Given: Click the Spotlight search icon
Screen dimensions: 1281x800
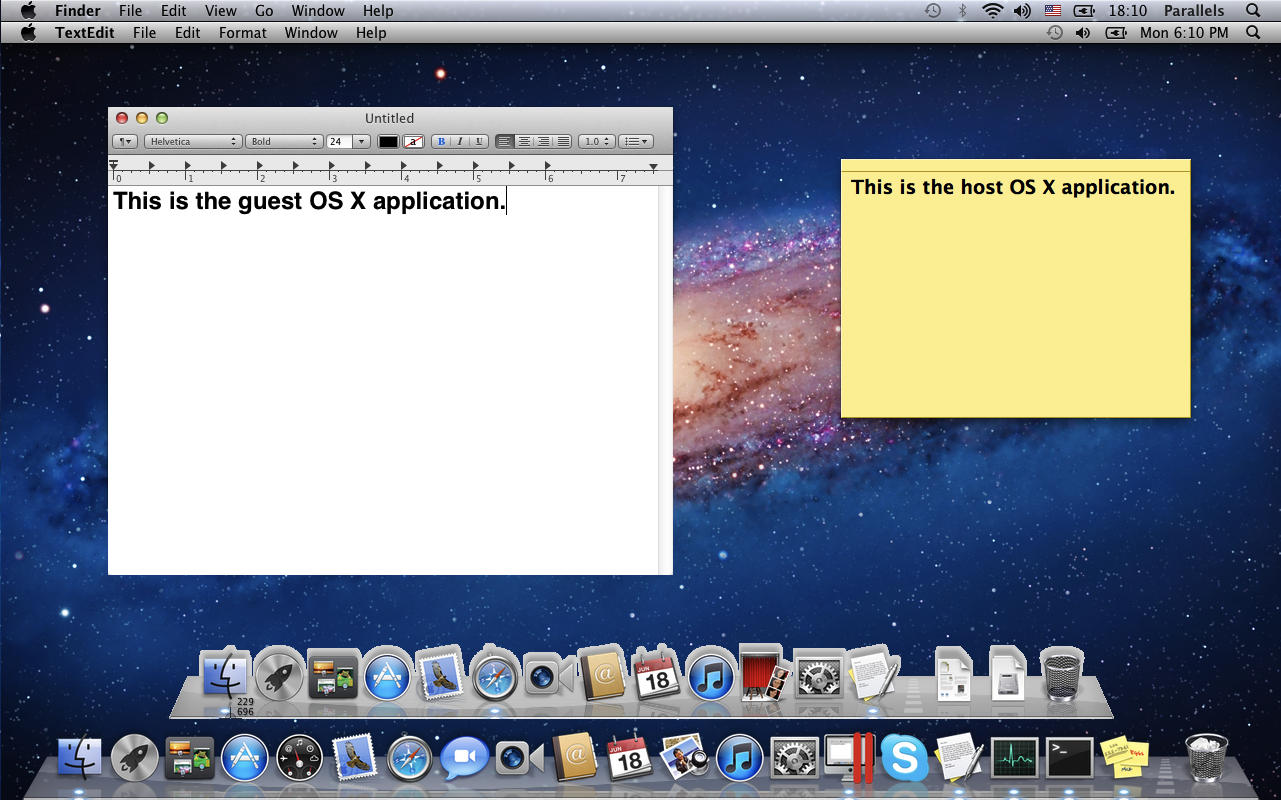Looking at the screenshot, I should (1253, 11).
